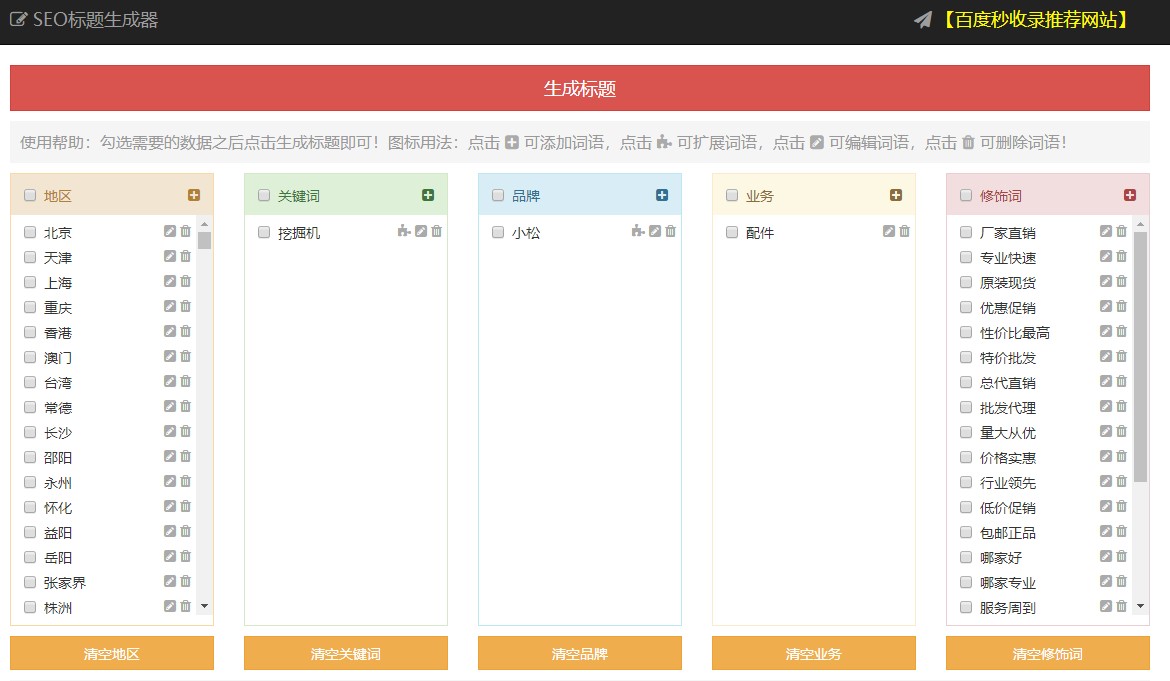
Task: Check the 北京 checkbox
Action: pos(29,231)
